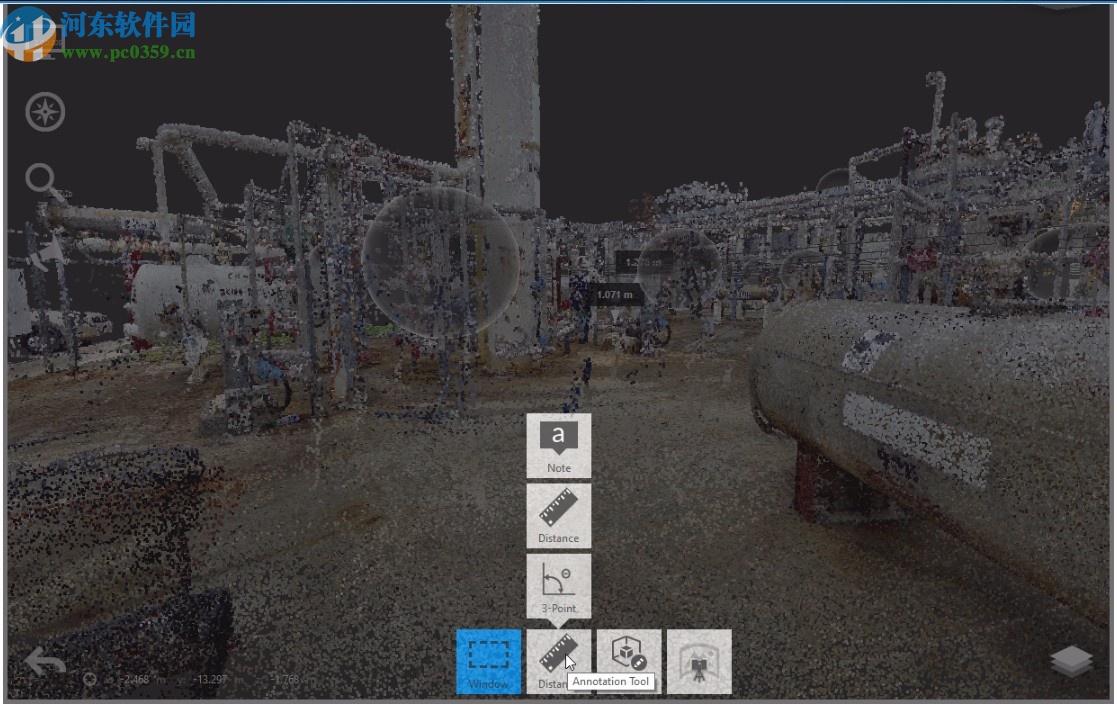
Task: Pick Distance from the flyout menu
Action: [557, 513]
